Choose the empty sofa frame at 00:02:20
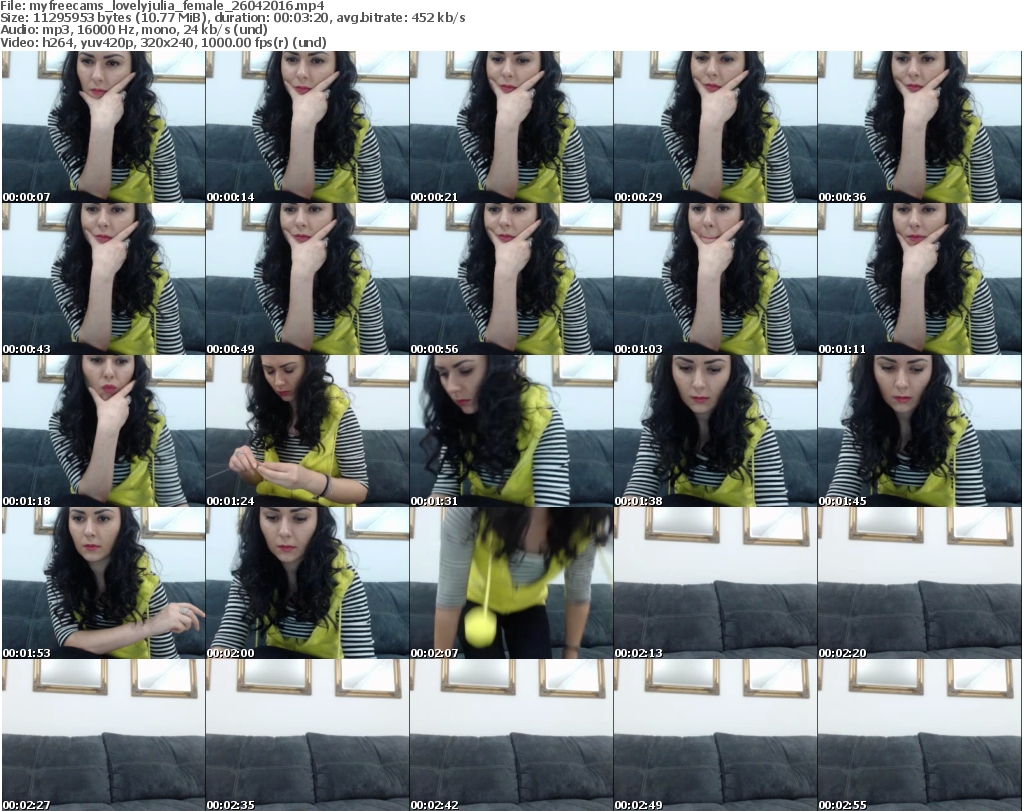This screenshot has width=1024, height=811. click(920, 583)
